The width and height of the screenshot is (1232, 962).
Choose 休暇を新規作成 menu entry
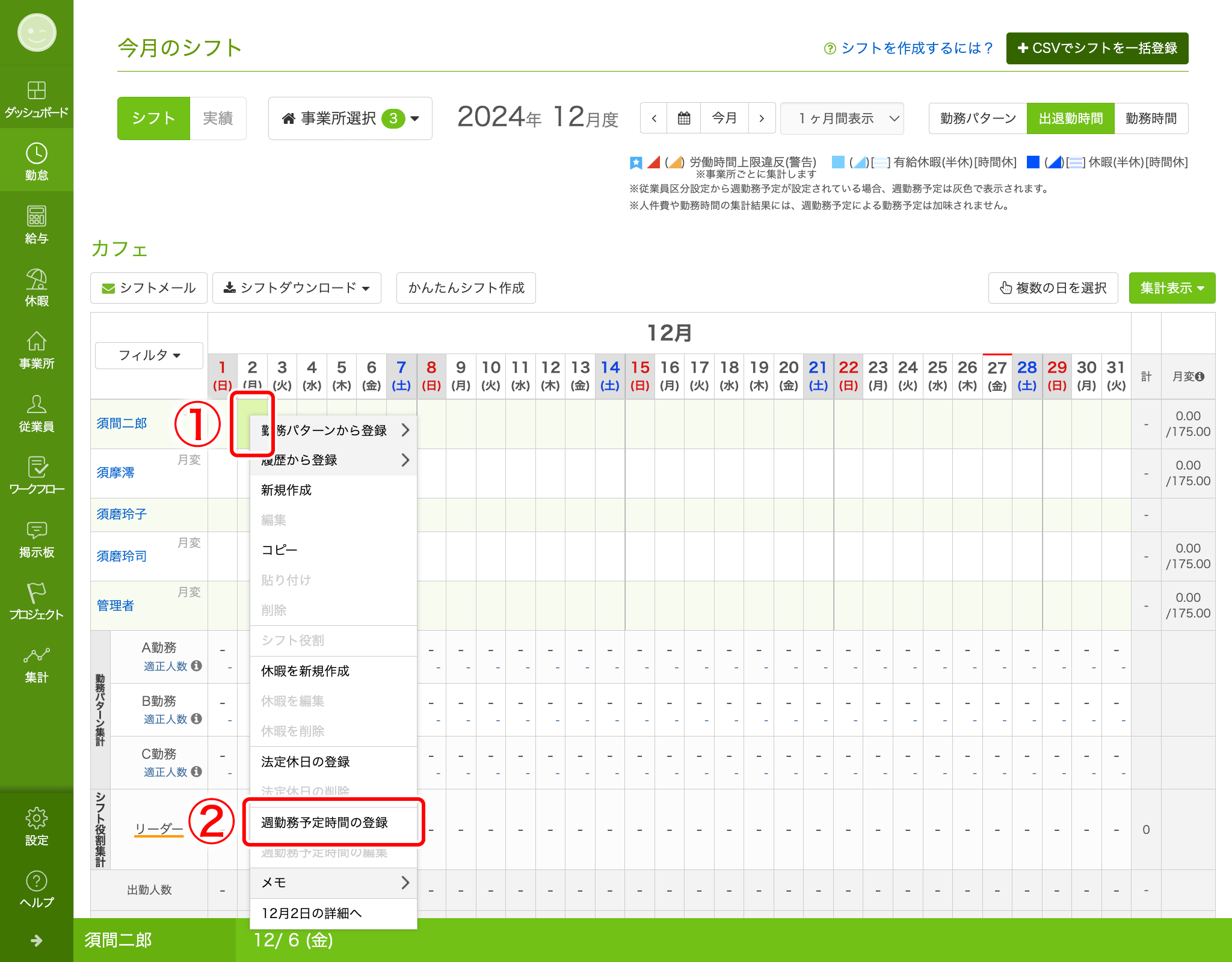pos(333,671)
